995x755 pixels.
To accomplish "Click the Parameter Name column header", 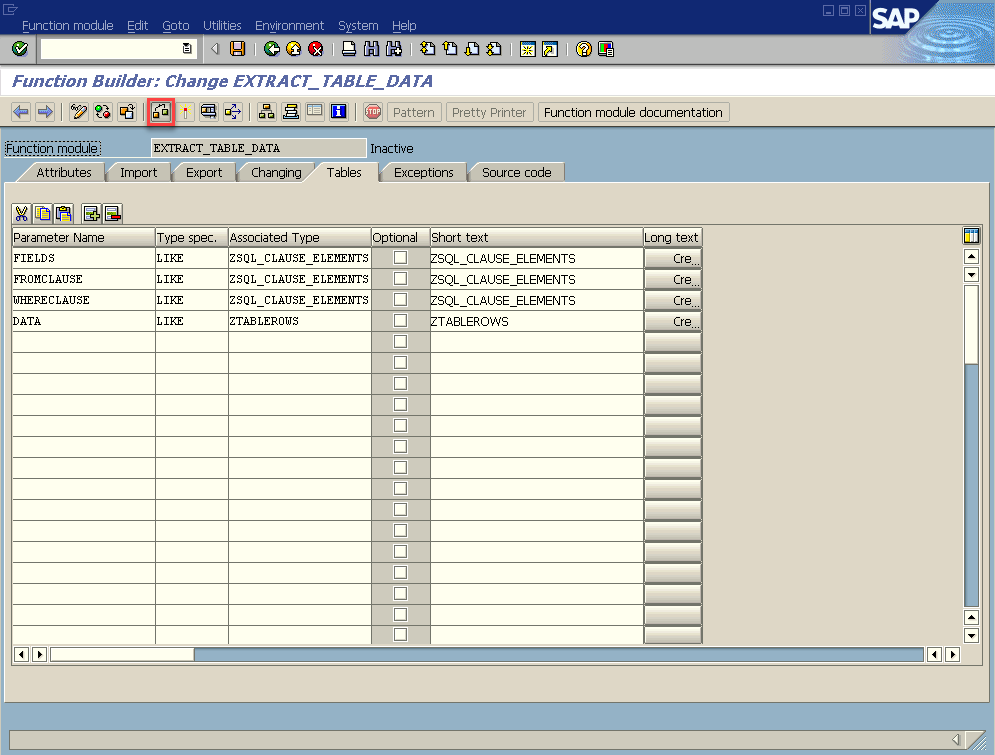I will [83, 237].
